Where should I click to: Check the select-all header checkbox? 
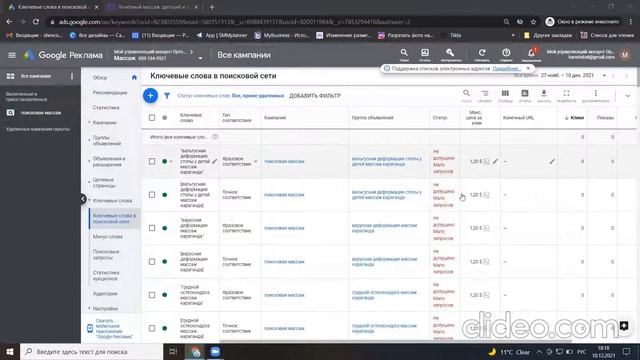click(x=152, y=118)
